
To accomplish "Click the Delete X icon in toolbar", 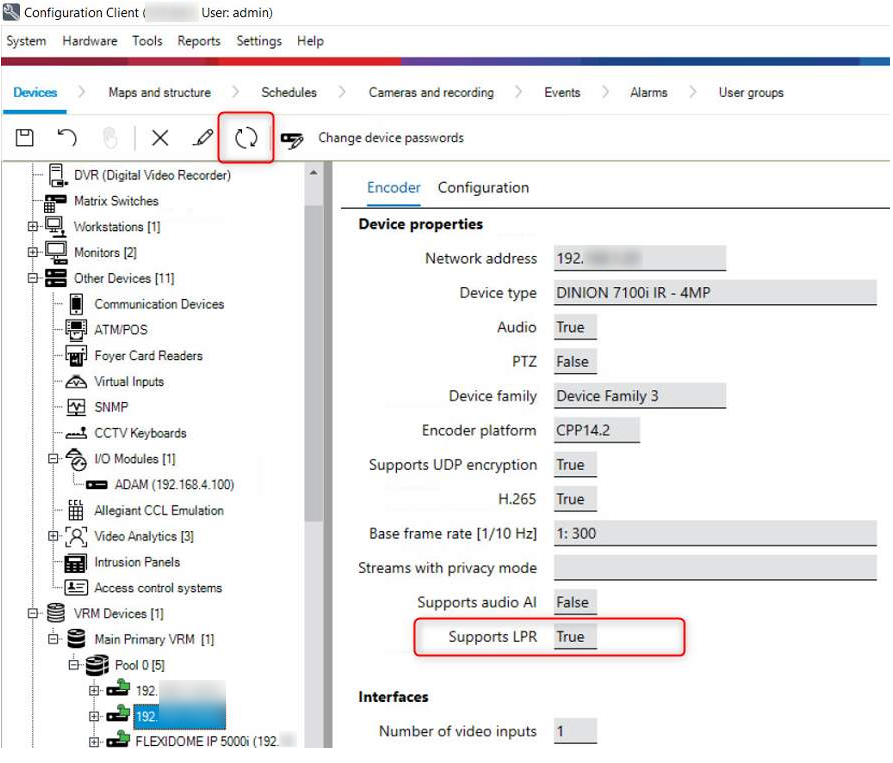I will tap(160, 138).
